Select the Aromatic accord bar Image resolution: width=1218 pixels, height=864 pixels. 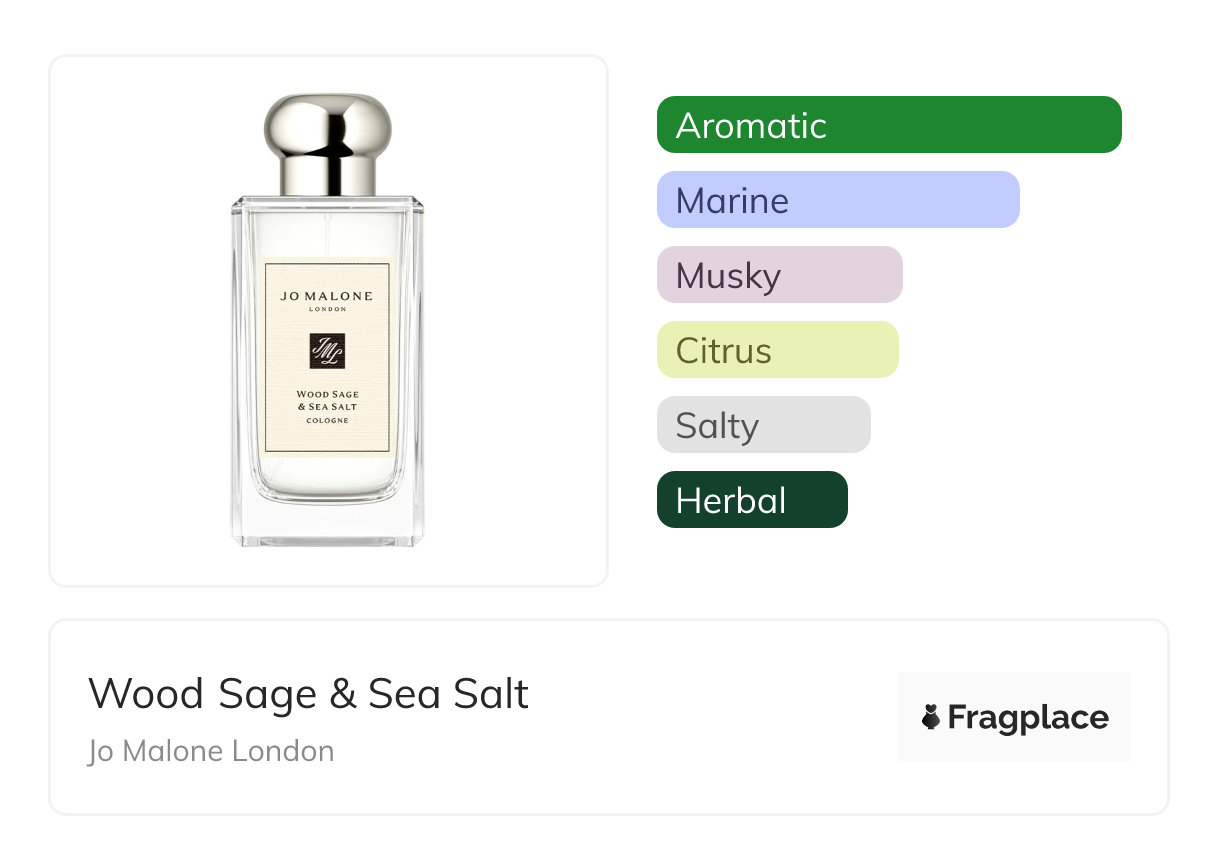[x=888, y=125]
